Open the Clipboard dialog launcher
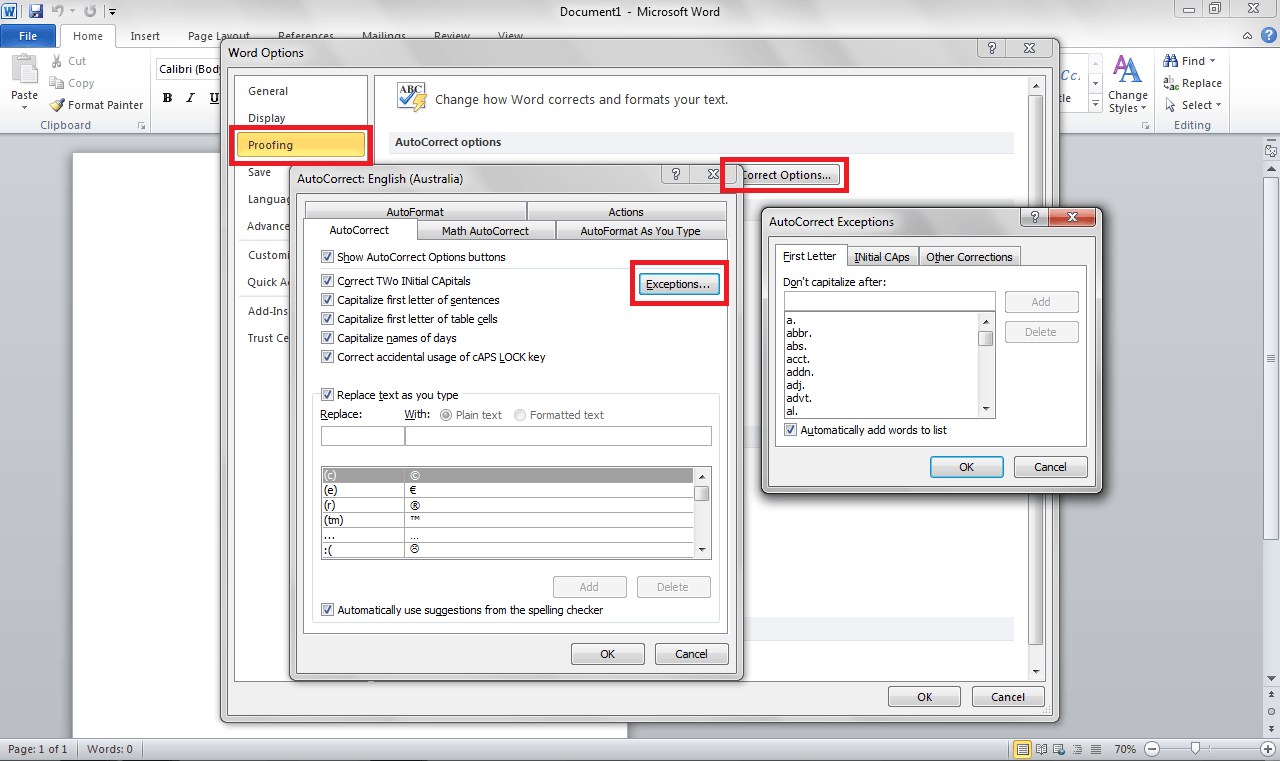The width and height of the screenshot is (1280, 761). (141, 126)
